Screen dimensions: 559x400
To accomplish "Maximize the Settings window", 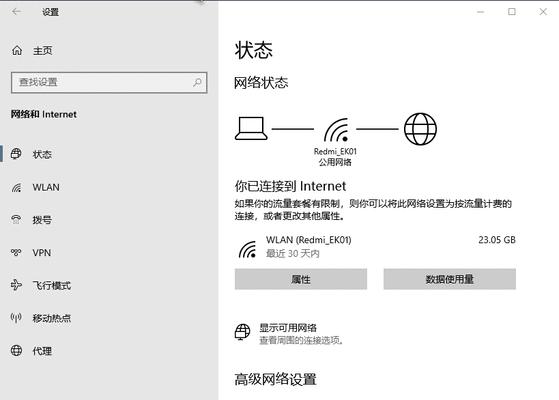I will (x=512, y=12).
